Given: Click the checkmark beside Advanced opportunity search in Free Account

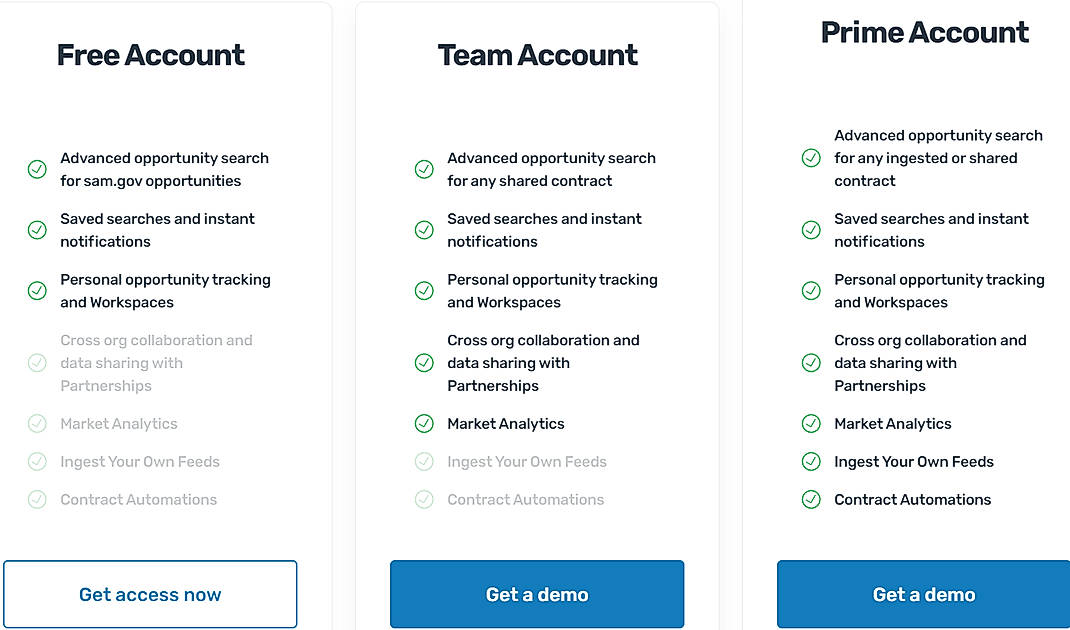Looking at the screenshot, I should pos(37,169).
